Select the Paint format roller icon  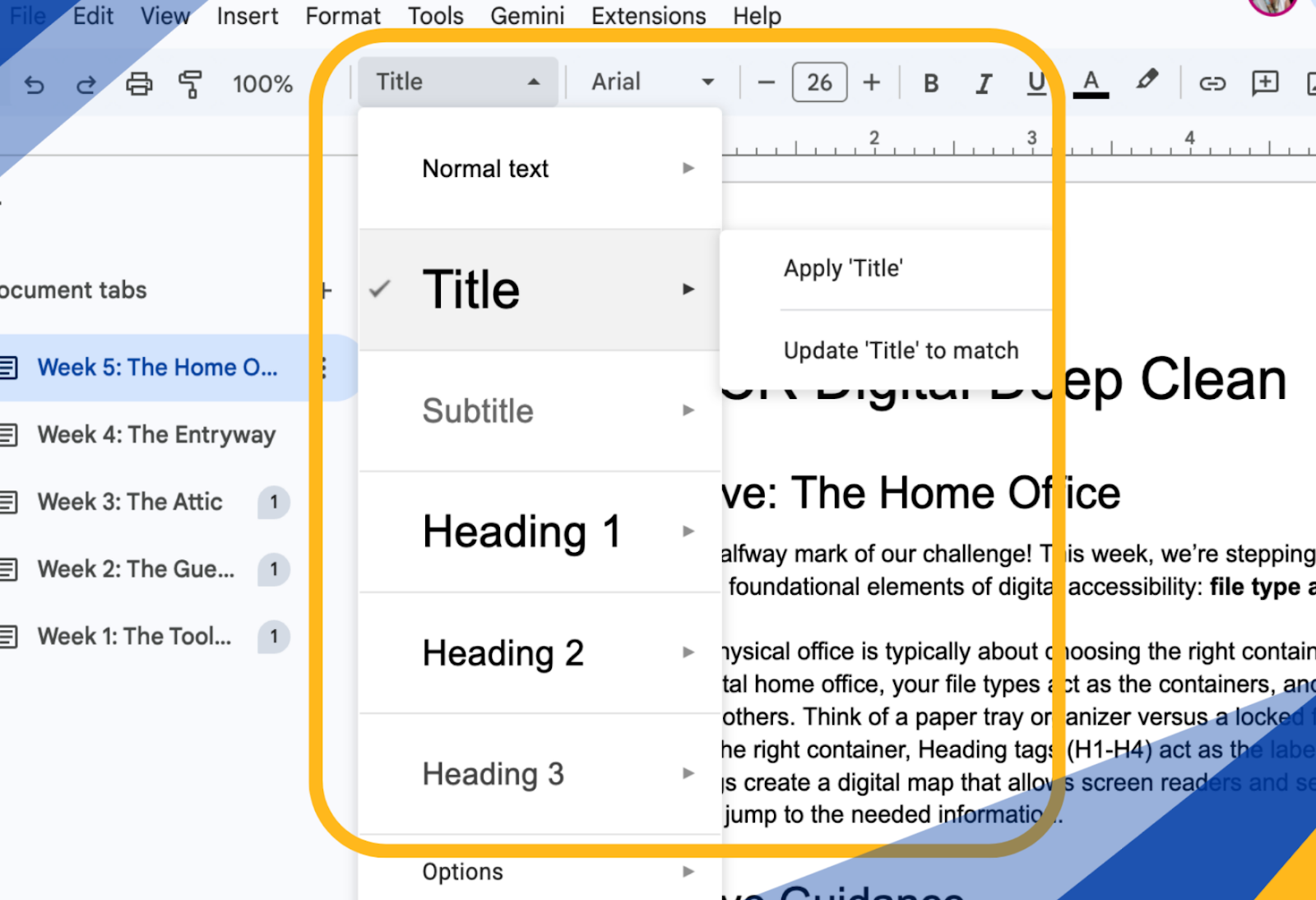tap(190, 84)
